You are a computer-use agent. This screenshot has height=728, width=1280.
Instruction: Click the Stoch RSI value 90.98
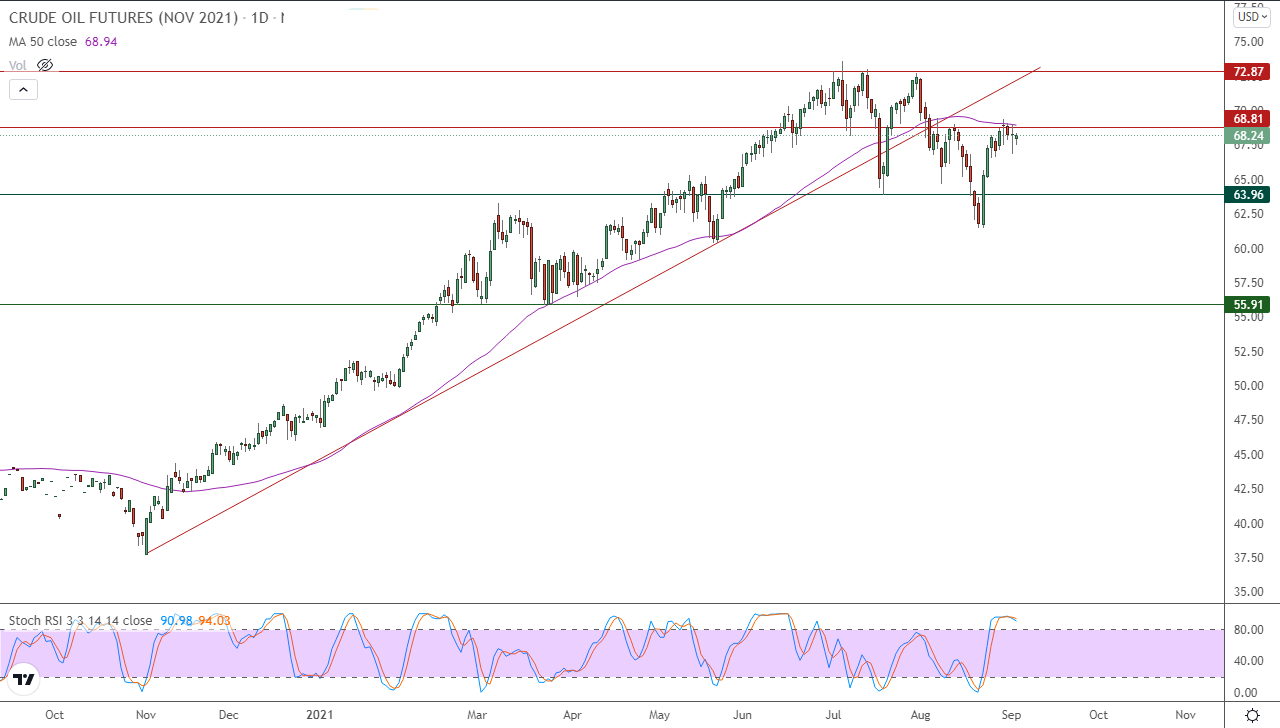[x=176, y=621]
